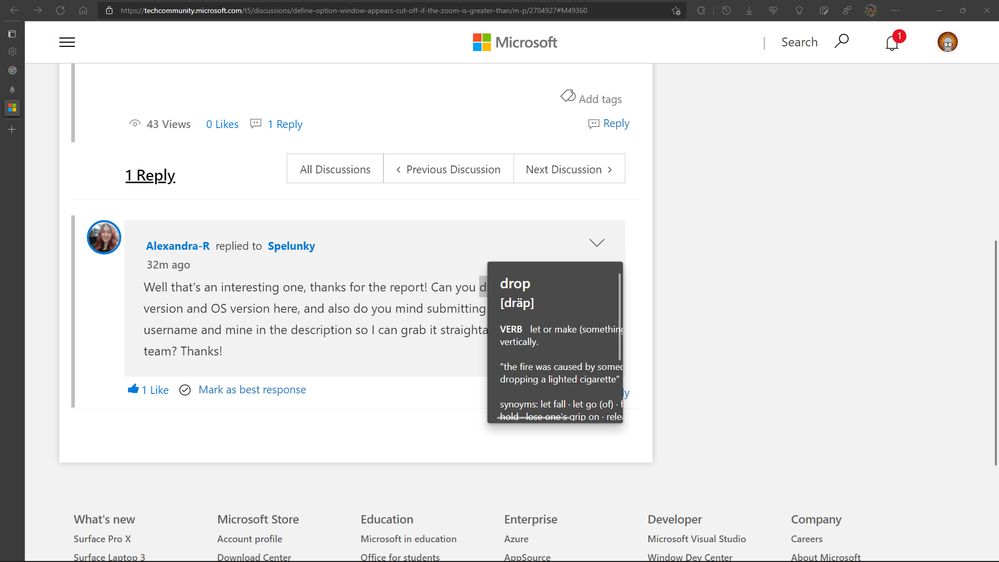999x562 pixels.
Task: Open the hamburger navigation menu
Action: [67, 42]
